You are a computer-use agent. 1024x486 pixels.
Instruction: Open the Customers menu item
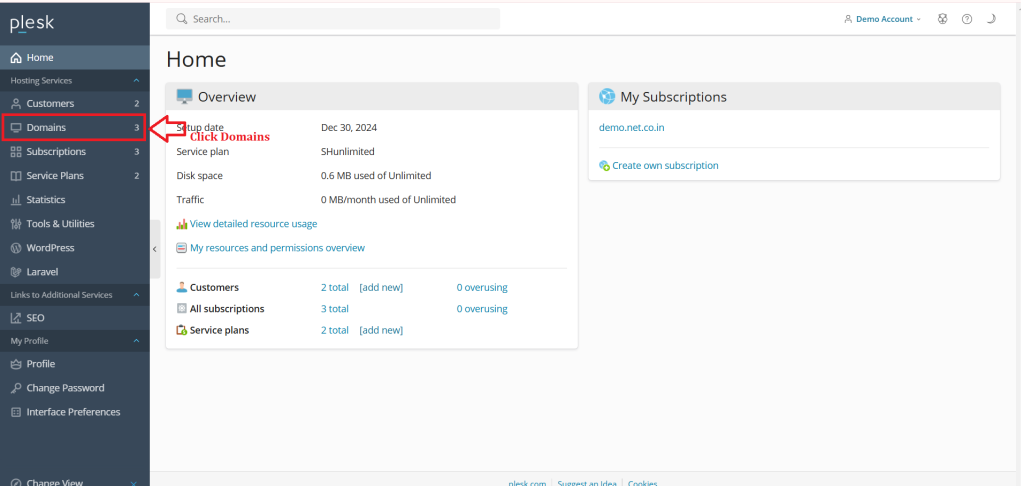(x=74, y=103)
